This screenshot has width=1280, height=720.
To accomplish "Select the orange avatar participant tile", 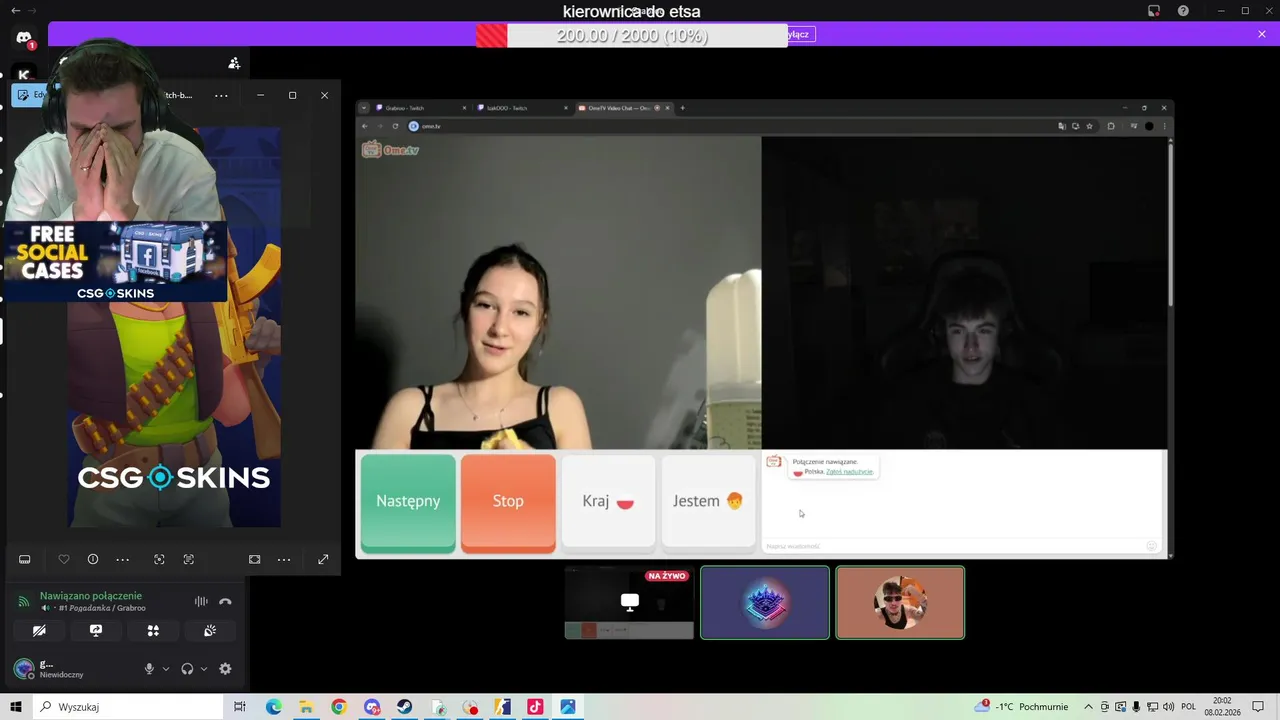I will point(900,602).
